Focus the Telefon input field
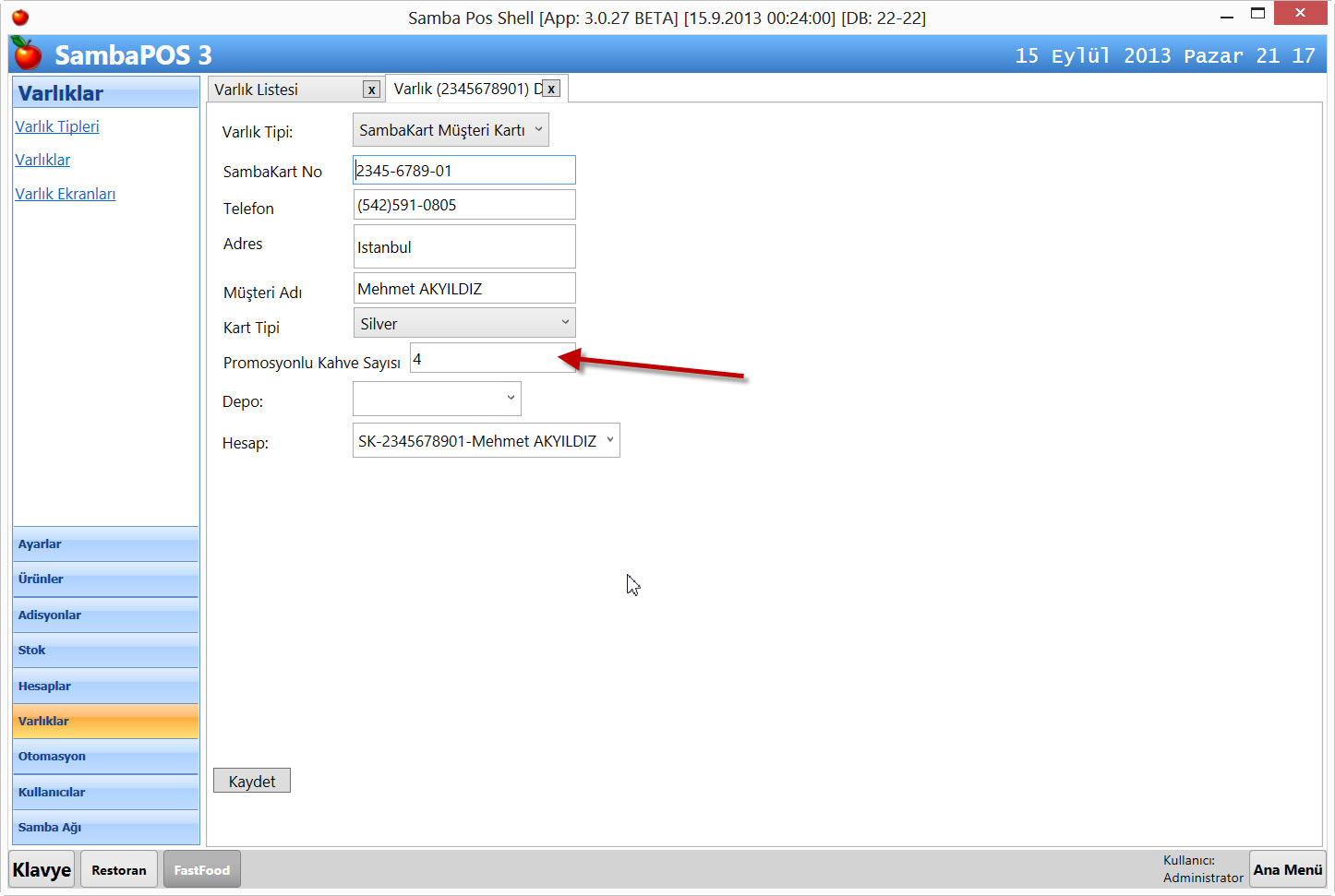1335x896 pixels. click(x=463, y=205)
